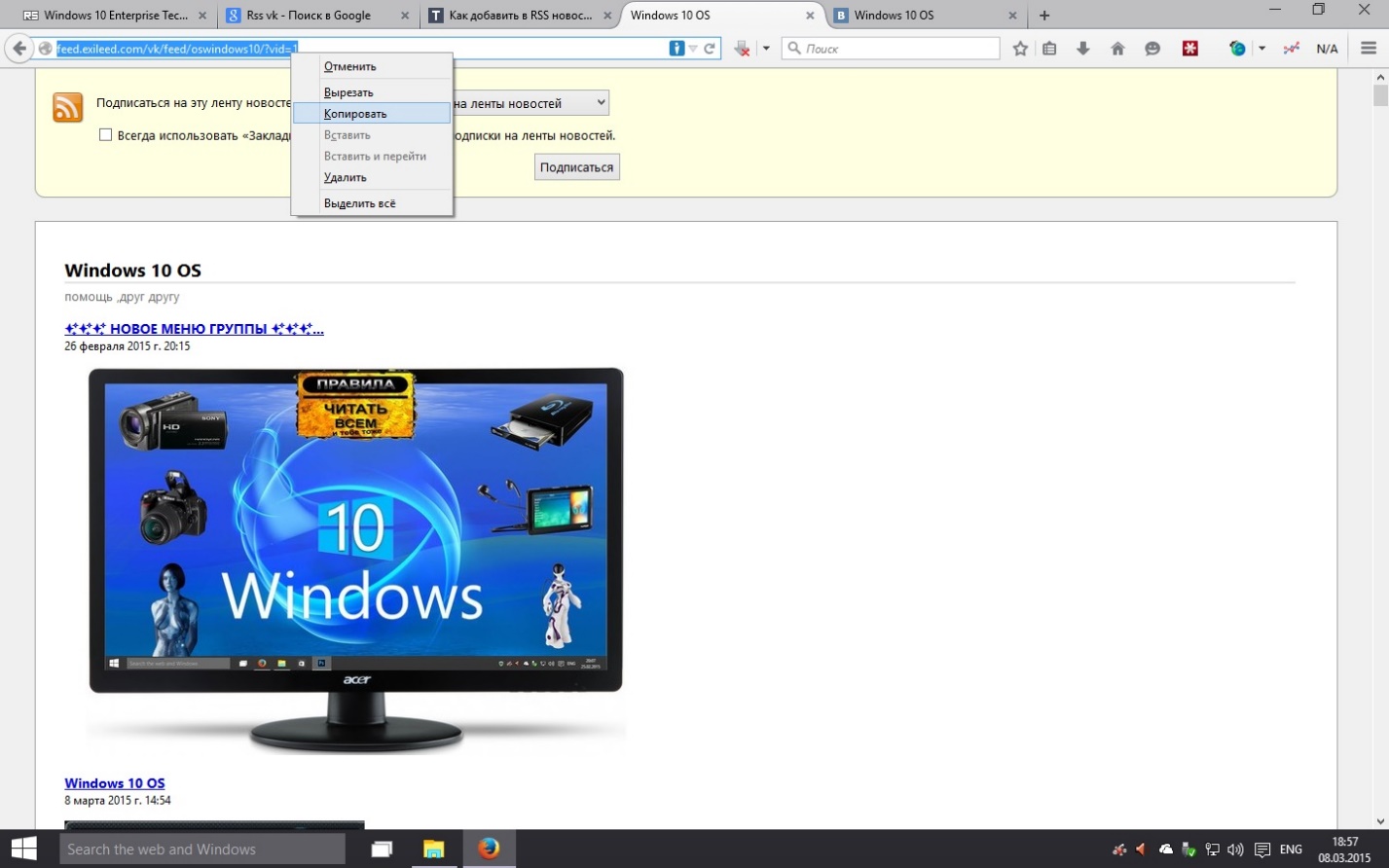Open the Downloads arrow icon
The height and width of the screenshot is (868, 1389).
point(1082,49)
